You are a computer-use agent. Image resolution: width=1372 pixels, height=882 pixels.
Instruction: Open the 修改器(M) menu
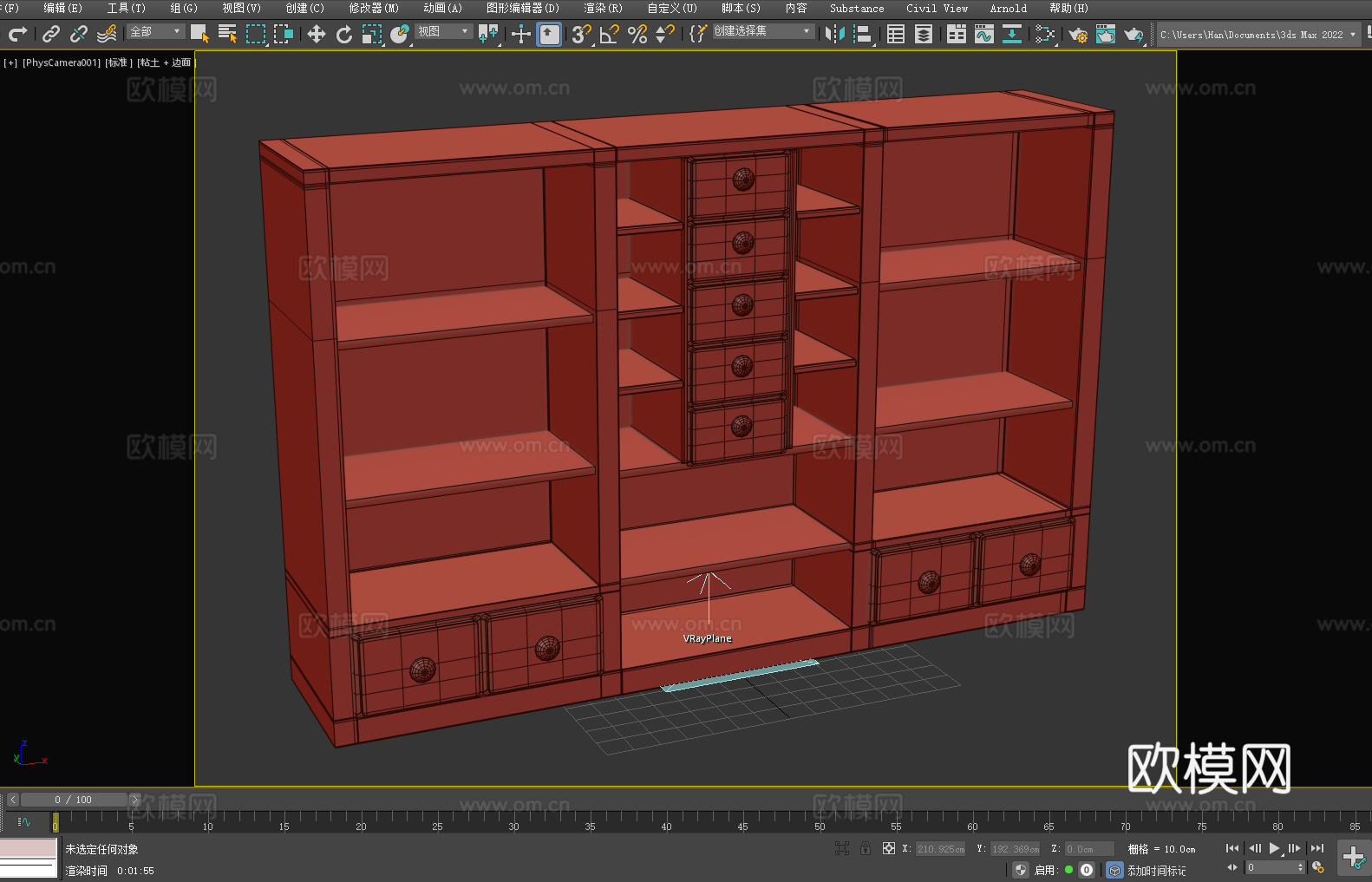[374, 8]
